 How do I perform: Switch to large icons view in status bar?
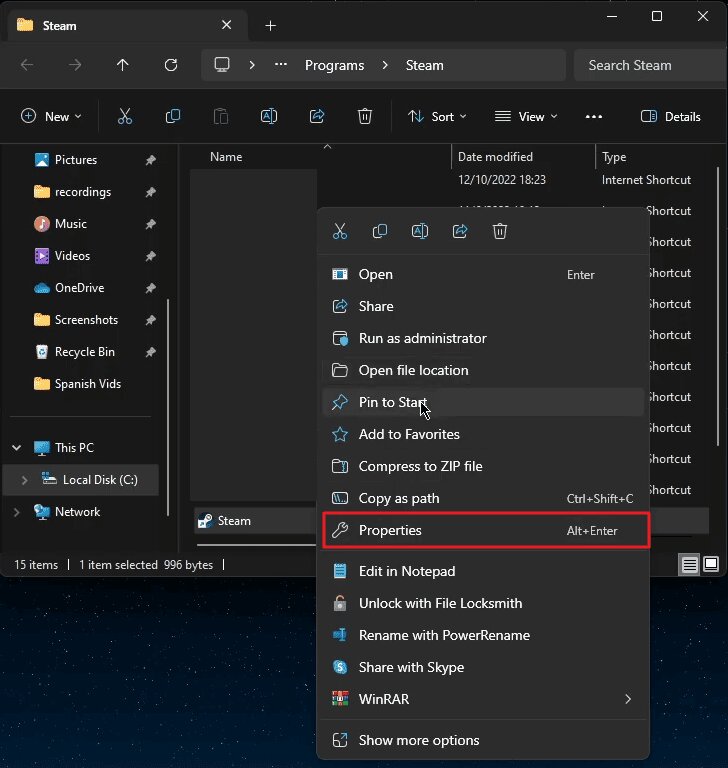point(711,564)
